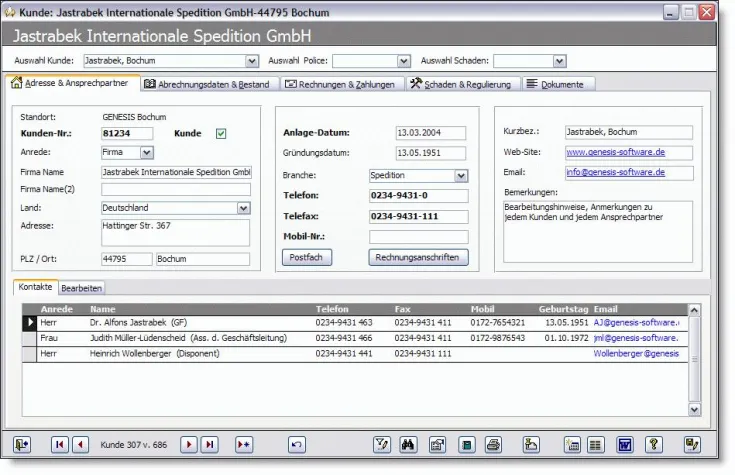Click the question mark help icon

click(x=655, y=444)
